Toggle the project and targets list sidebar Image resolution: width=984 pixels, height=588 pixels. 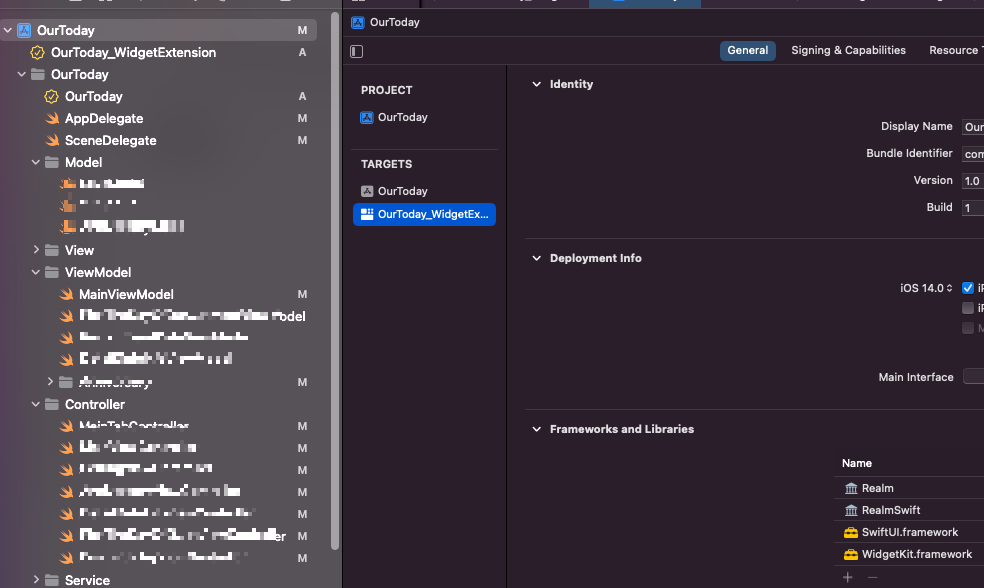pos(356,51)
